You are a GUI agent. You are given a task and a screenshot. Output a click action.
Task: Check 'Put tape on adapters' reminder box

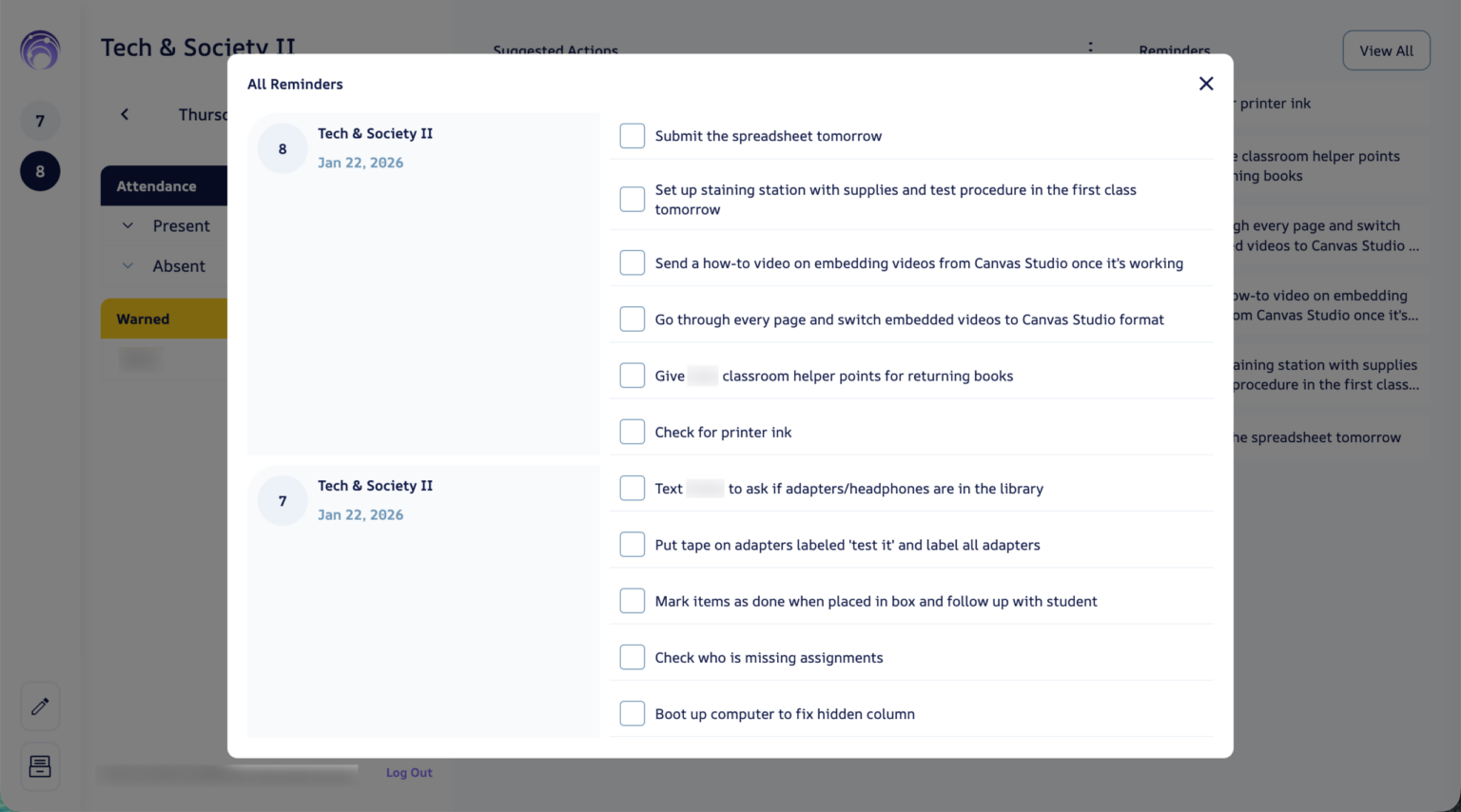click(633, 545)
